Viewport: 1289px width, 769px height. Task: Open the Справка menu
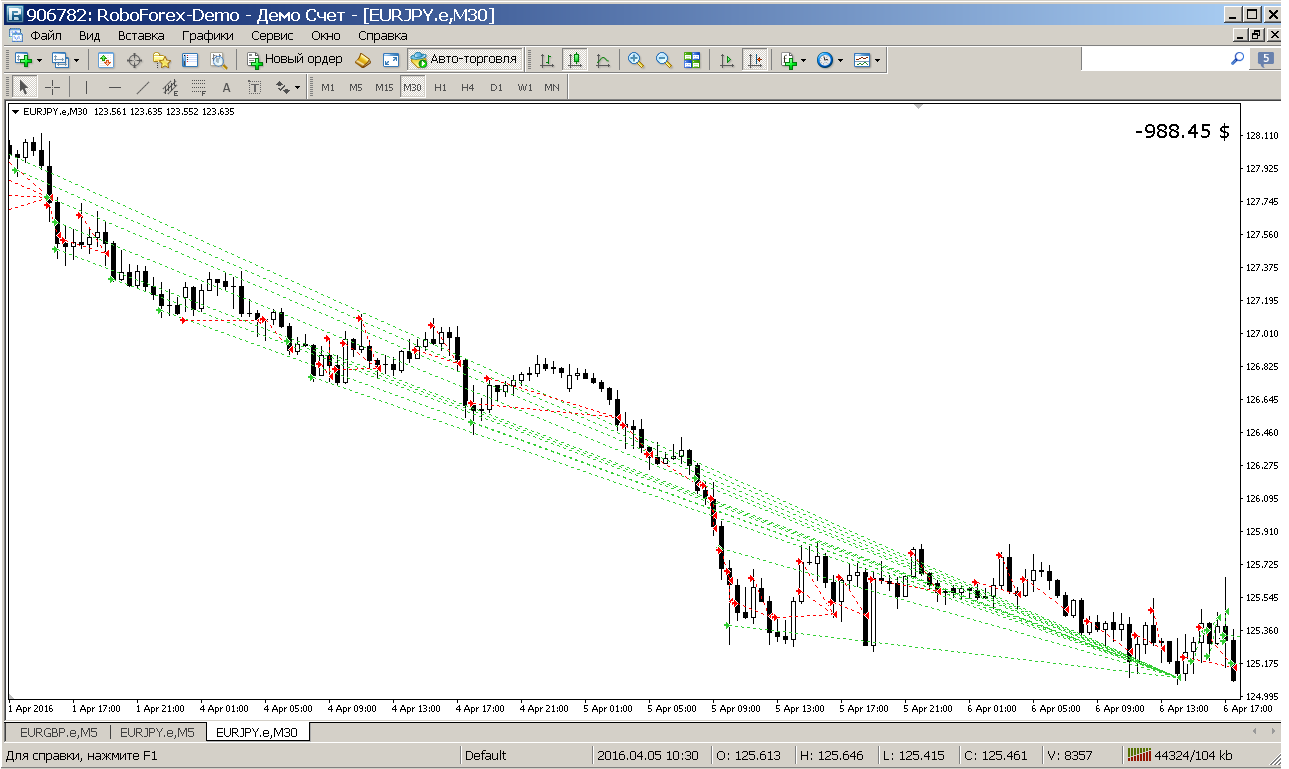point(383,35)
